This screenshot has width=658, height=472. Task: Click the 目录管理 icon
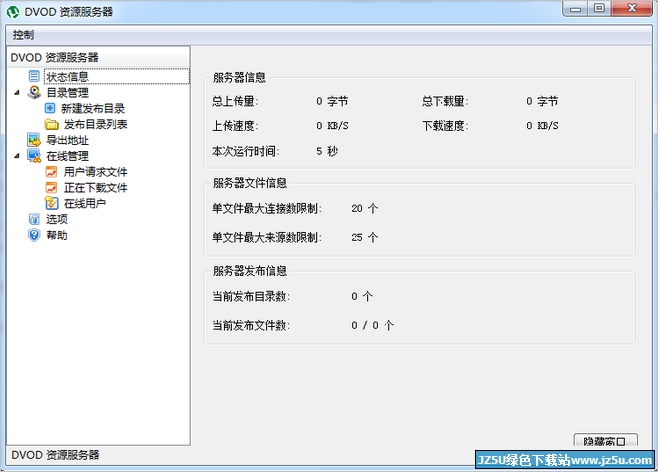click(34, 92)
